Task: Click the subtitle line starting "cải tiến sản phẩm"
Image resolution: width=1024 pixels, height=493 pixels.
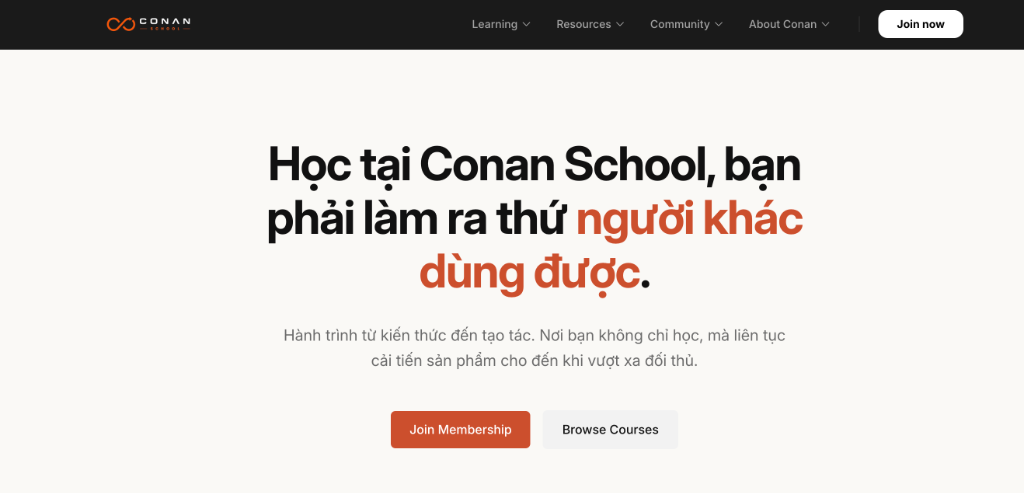Action: click(534, 361)
